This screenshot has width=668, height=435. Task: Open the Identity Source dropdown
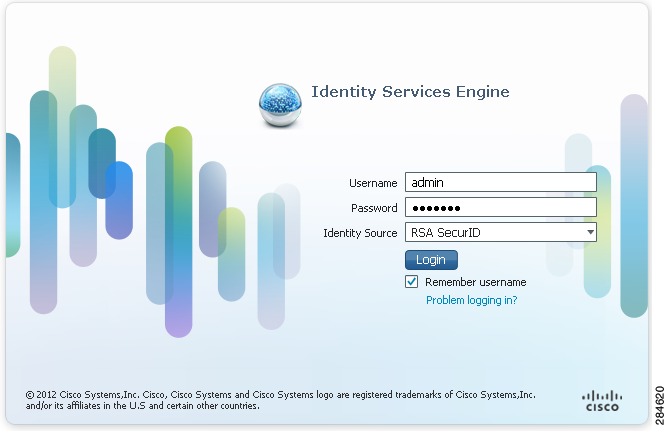pos(501,232)
